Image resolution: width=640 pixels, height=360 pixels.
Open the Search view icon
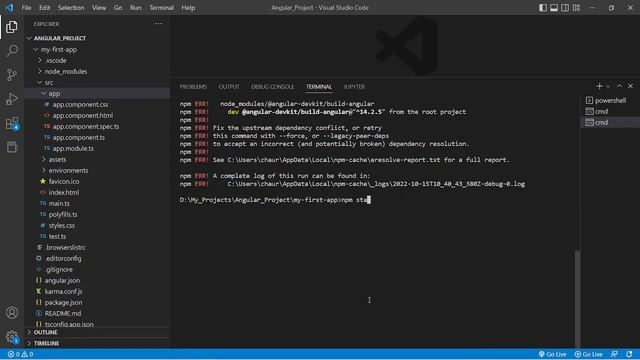pyautogui.click(x=12, y=51)
